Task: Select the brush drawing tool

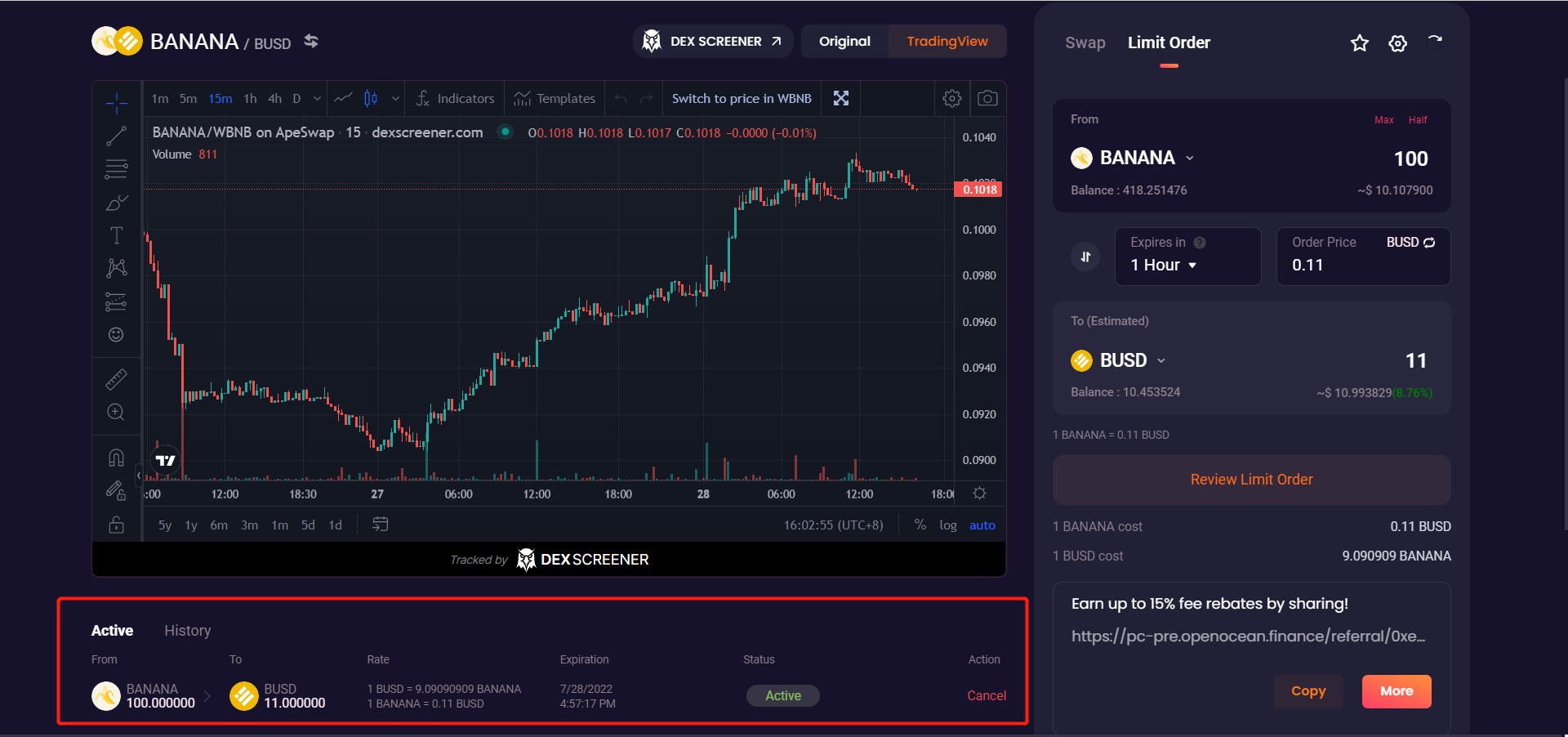Action: [116, 202]
